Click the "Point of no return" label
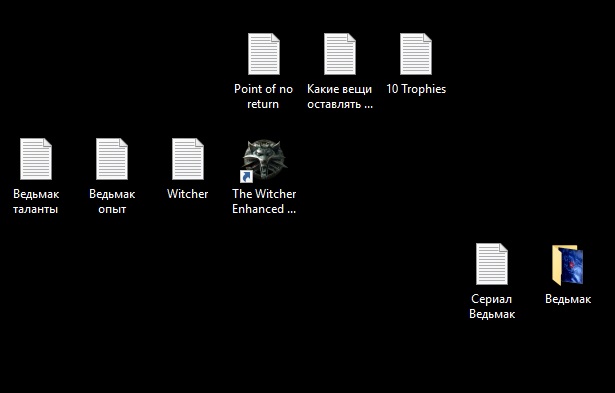615x393 pixels. point(263,96)
